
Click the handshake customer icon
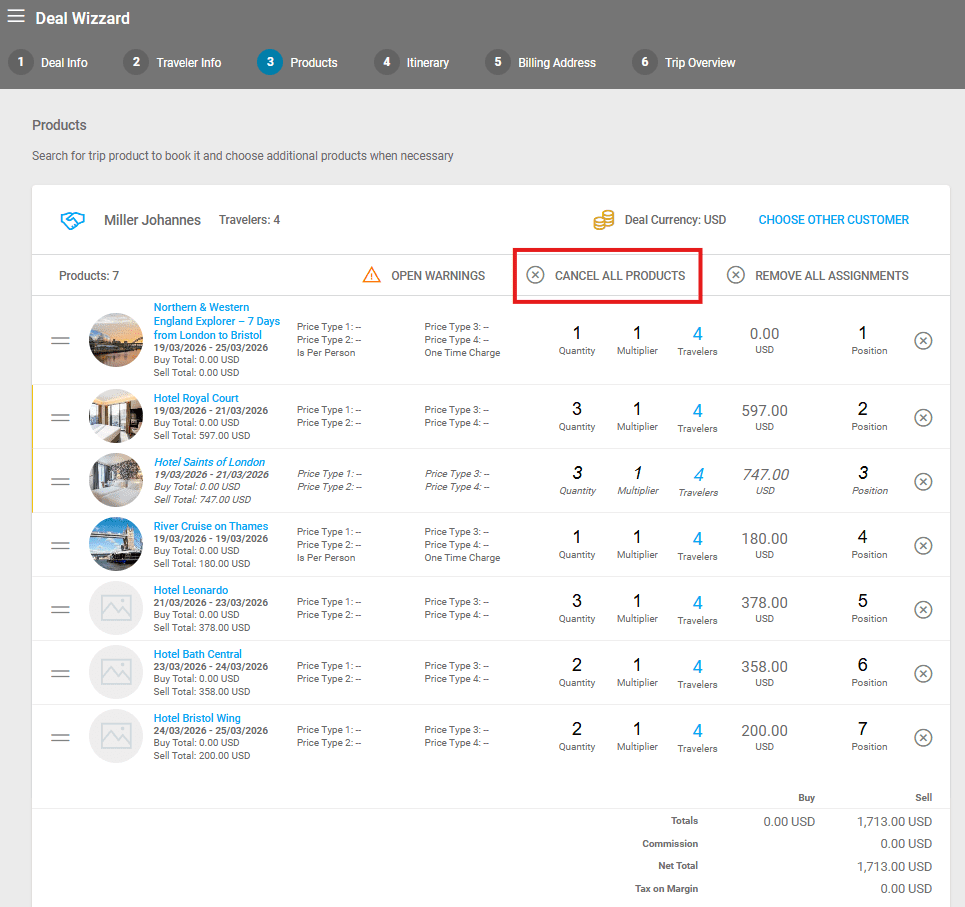coord(73,220)
